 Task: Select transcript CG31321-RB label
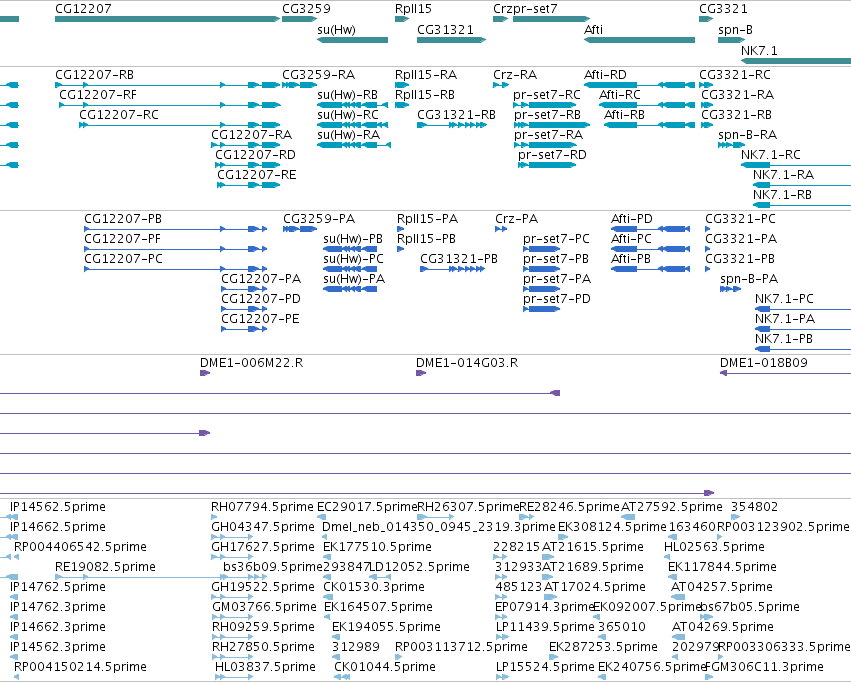point(456,115)
